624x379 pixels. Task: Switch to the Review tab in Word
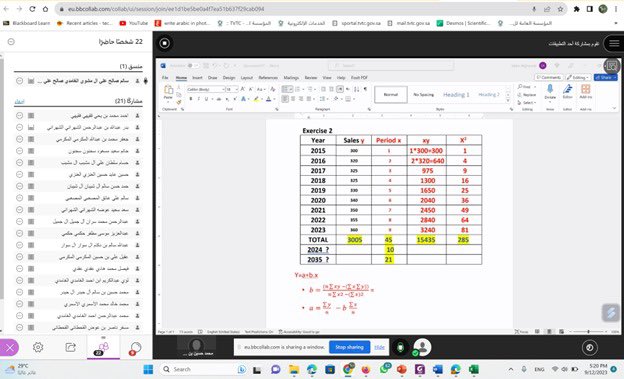click(x=311, y=78)
